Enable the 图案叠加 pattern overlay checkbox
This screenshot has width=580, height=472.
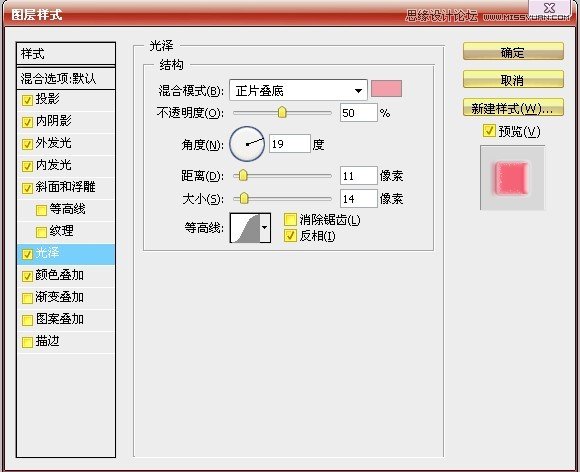coord(27,320)
